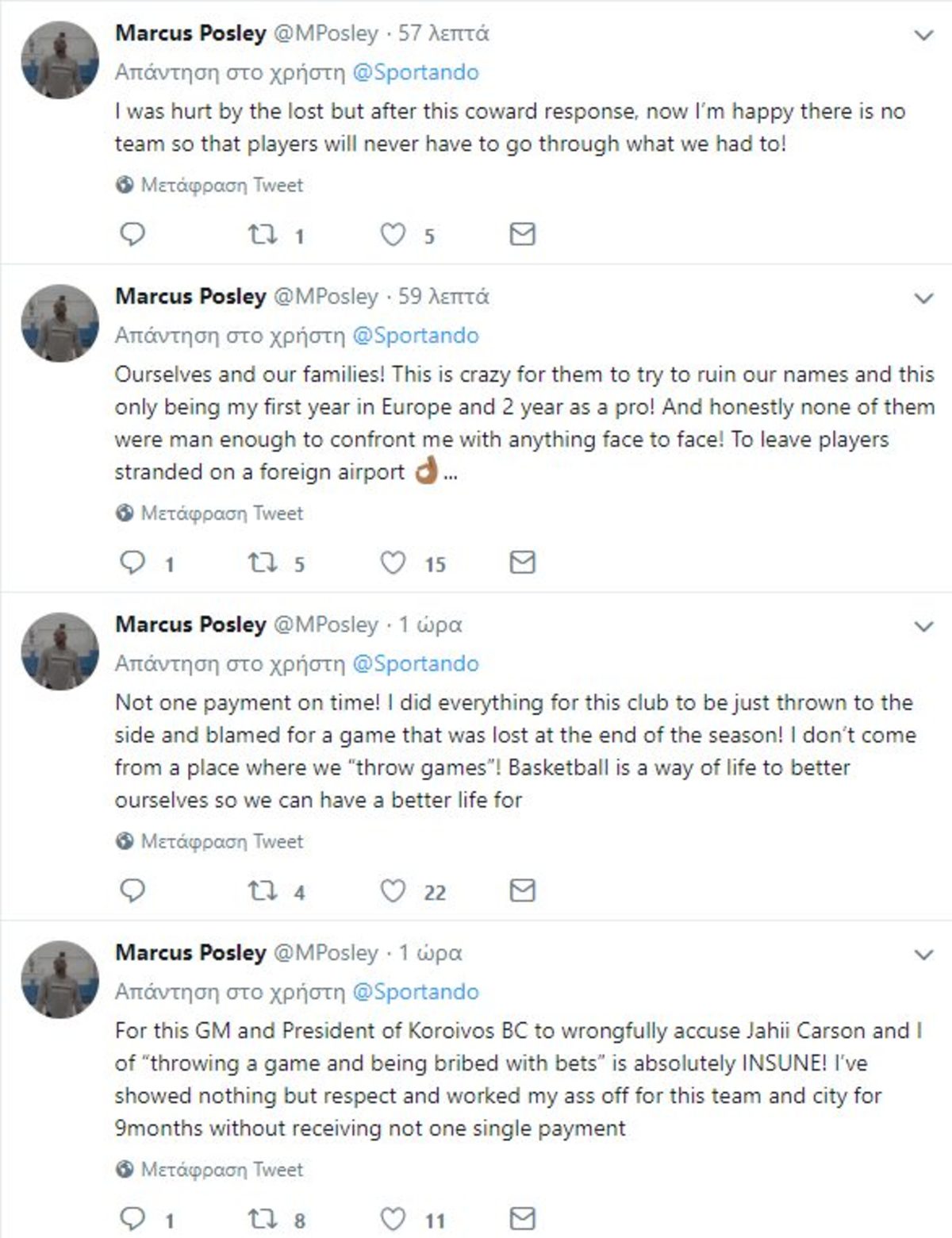This screenshot has height=1238, width=952.
Task: Translate the first tweet via Μετάφραση Tweet
Action: 209,186
